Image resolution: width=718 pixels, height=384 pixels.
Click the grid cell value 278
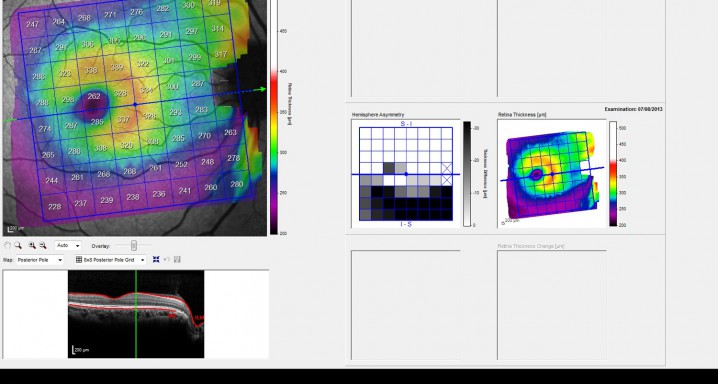(234, 158)
